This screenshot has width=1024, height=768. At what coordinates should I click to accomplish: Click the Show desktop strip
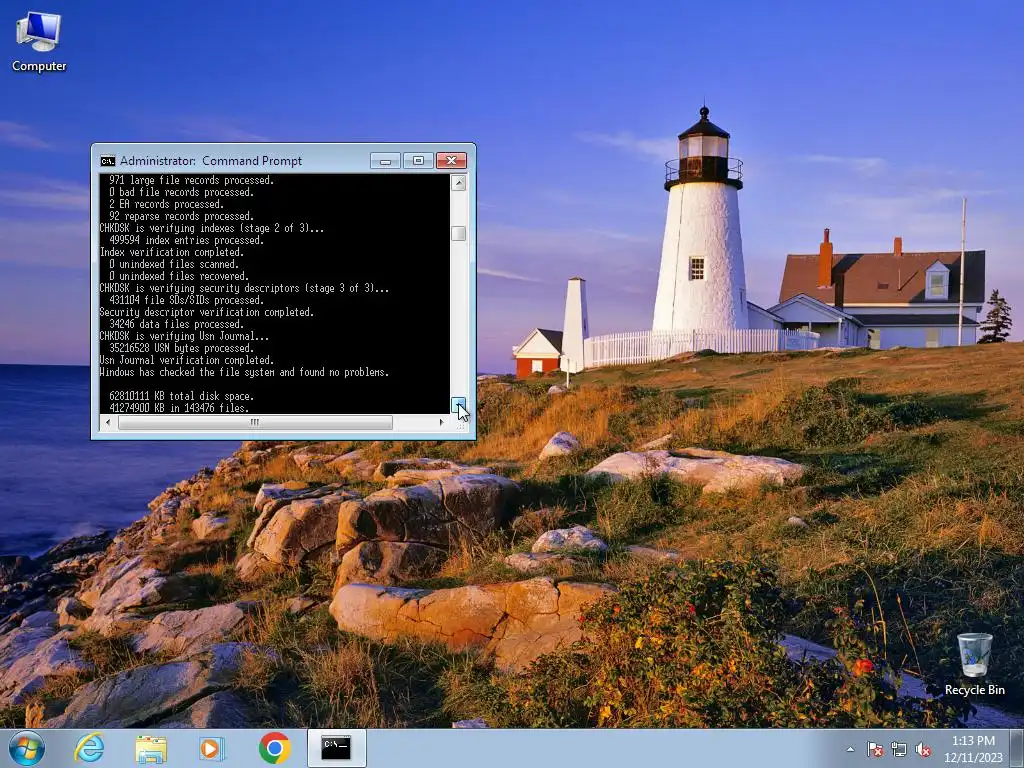click(1017, 748)
